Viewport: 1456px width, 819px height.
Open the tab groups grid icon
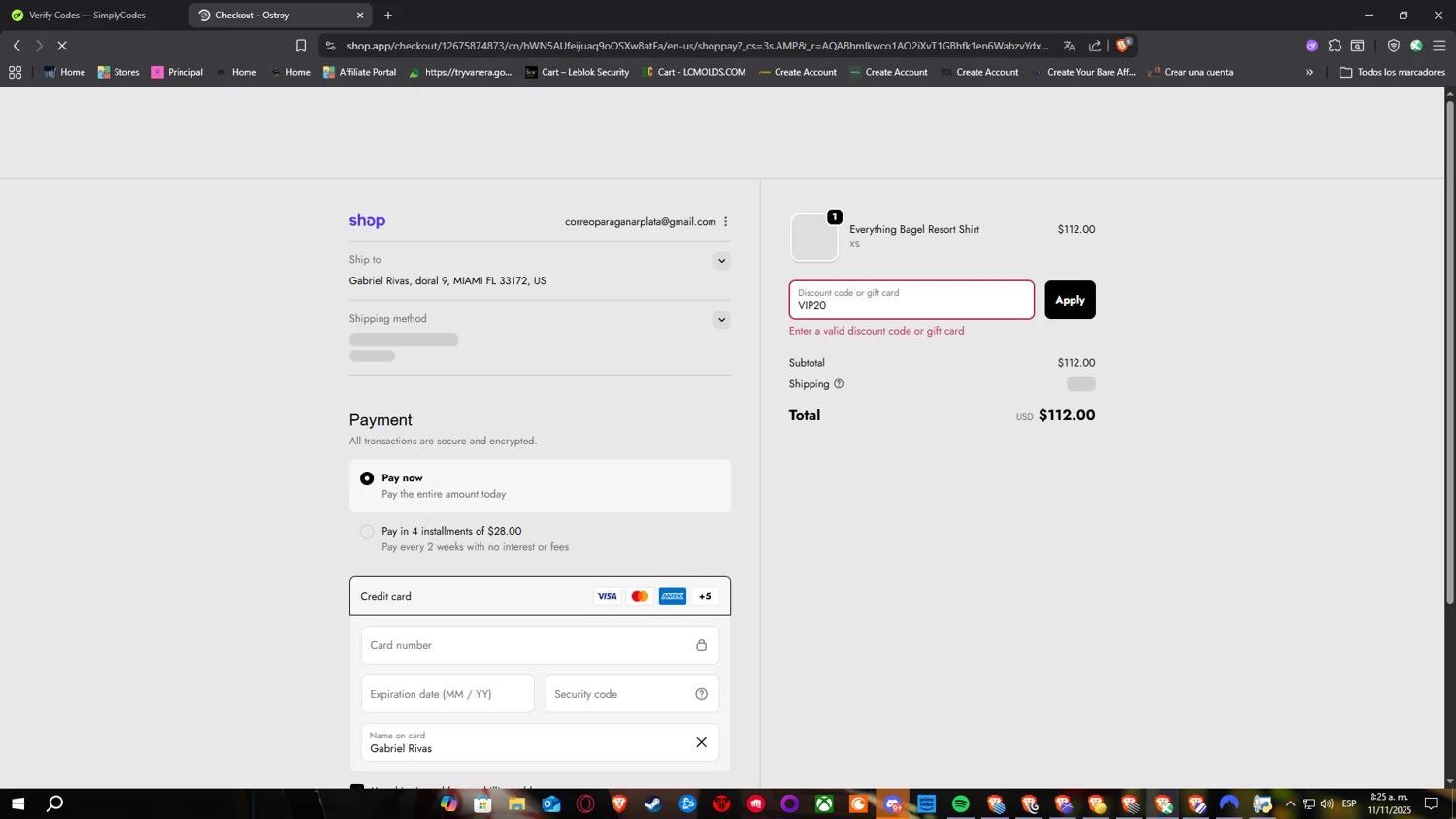click(x=15, y=72)
